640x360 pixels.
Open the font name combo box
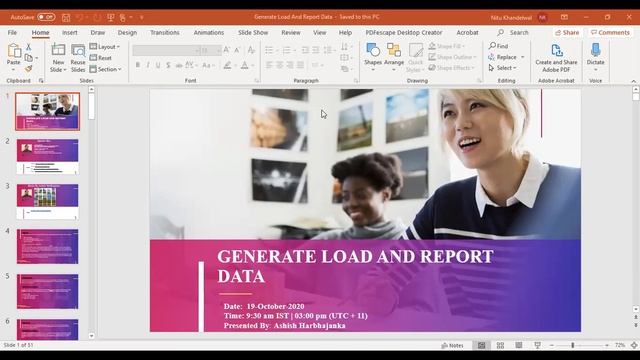[x=166, y=50]
